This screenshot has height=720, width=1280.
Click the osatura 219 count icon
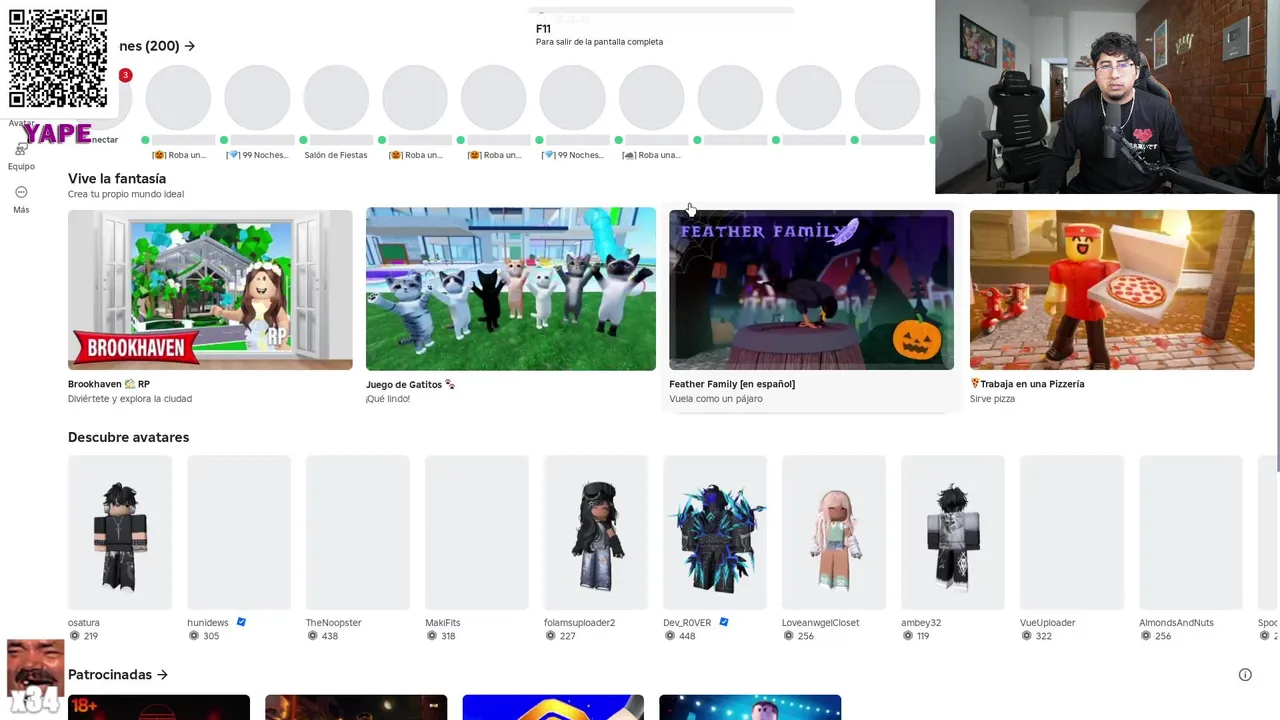(74, 636)
